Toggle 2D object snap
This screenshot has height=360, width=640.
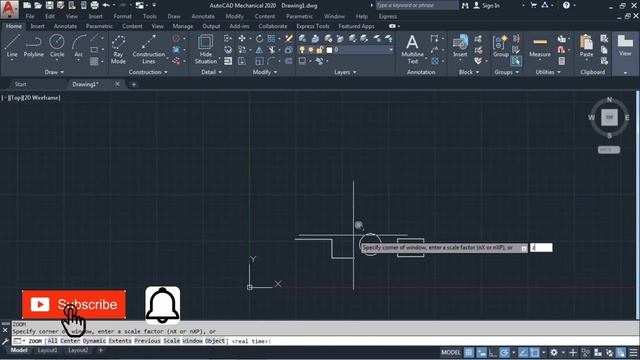(534, 352)
